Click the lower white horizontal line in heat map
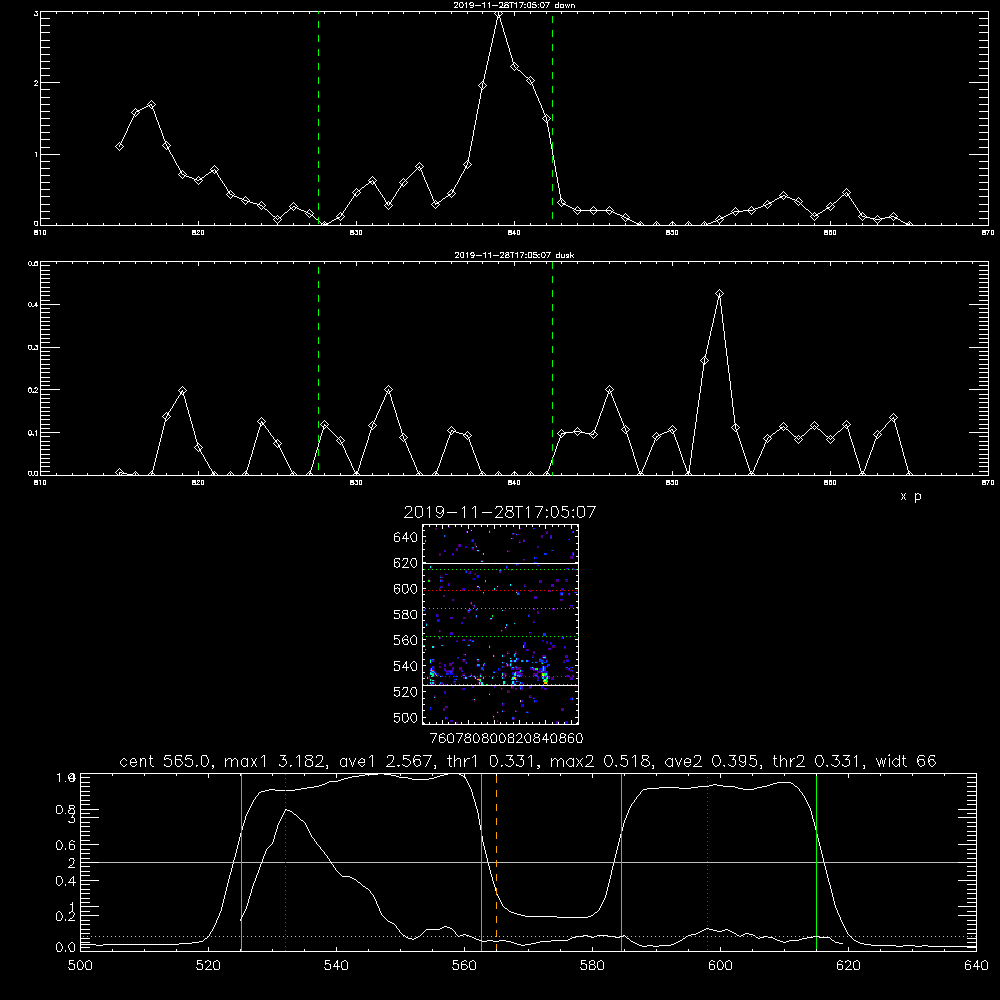 [500, 686]
